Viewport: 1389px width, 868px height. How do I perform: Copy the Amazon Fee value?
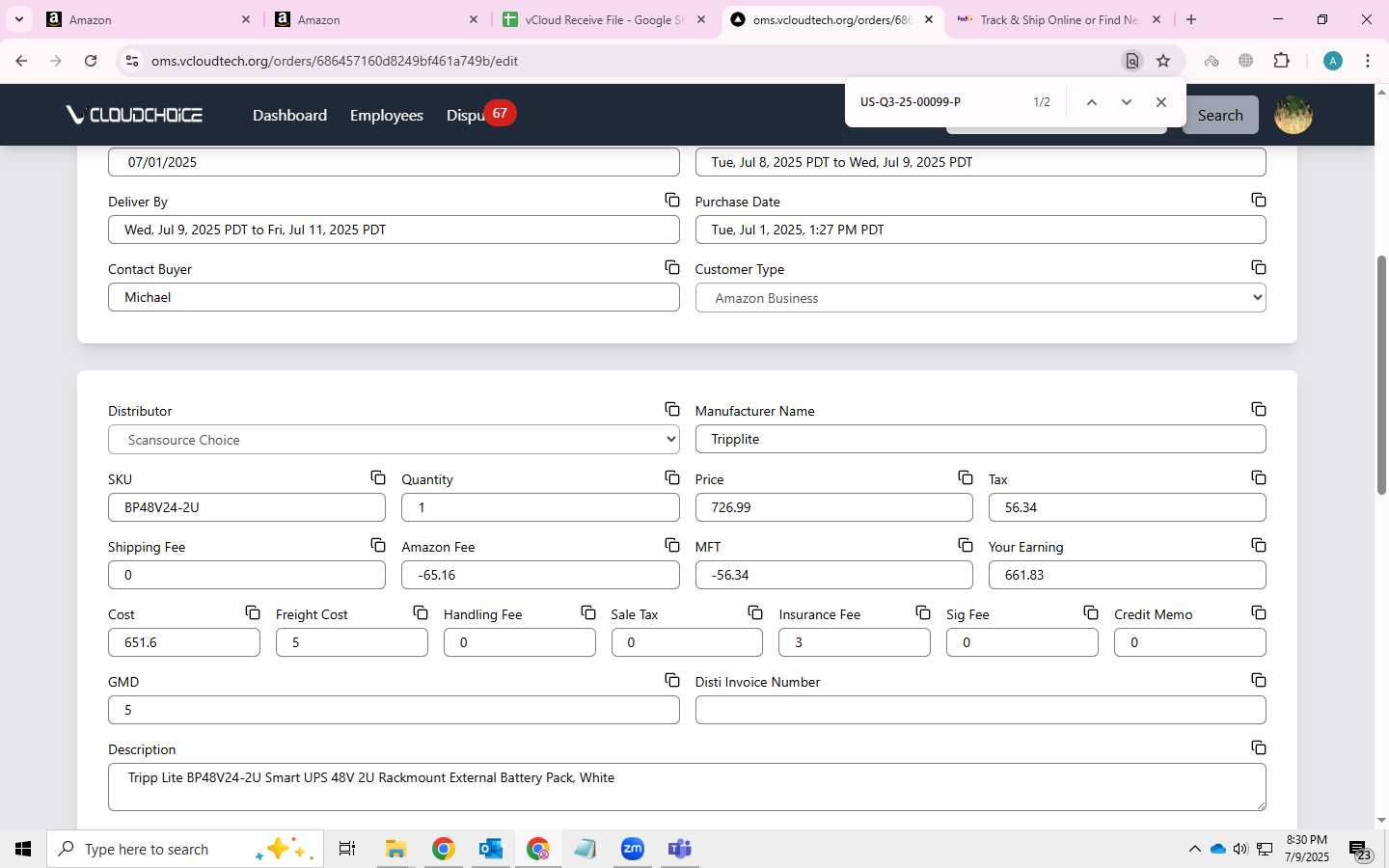coord(672,545)
